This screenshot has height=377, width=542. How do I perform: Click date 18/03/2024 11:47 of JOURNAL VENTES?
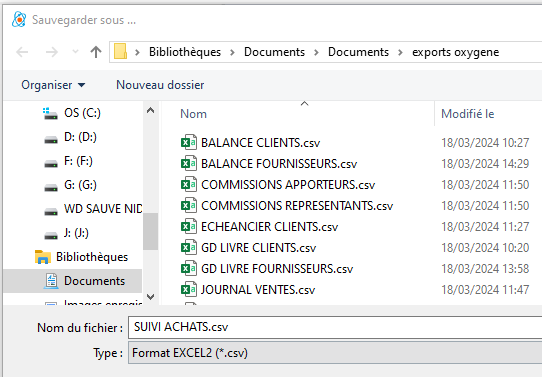[485, 290]
